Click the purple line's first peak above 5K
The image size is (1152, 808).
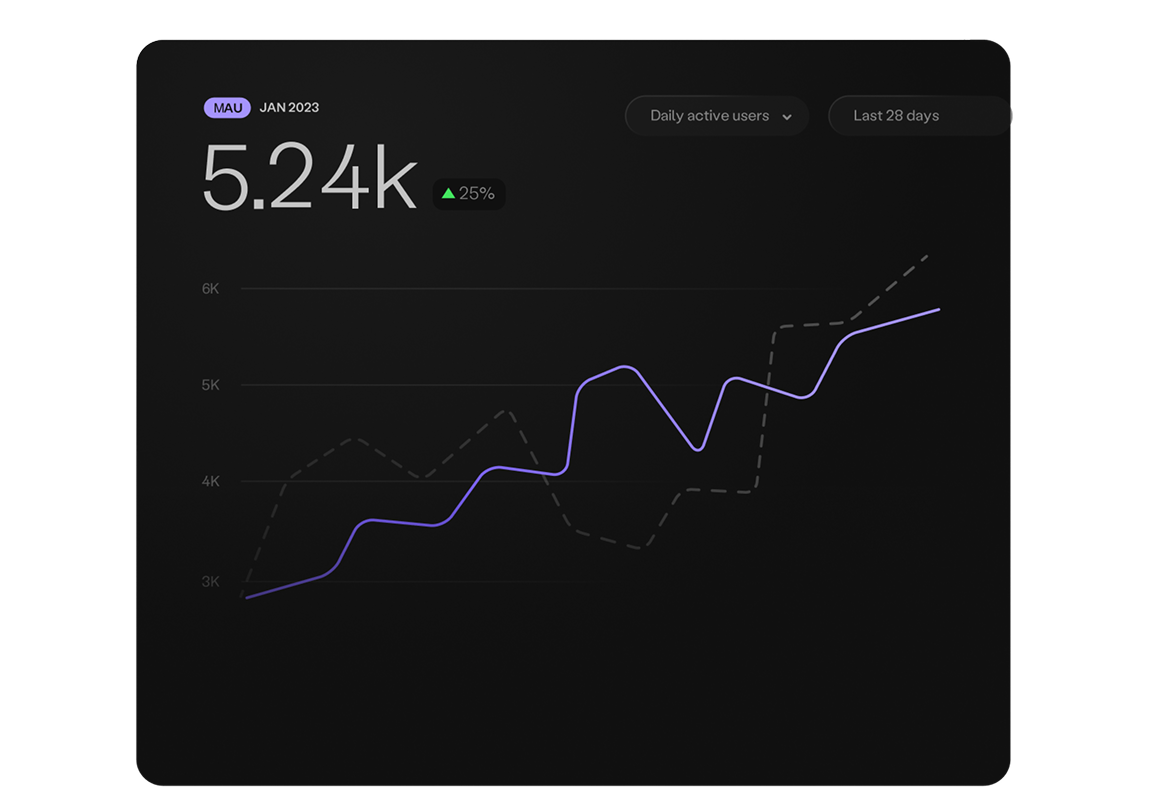pos(625,367)
